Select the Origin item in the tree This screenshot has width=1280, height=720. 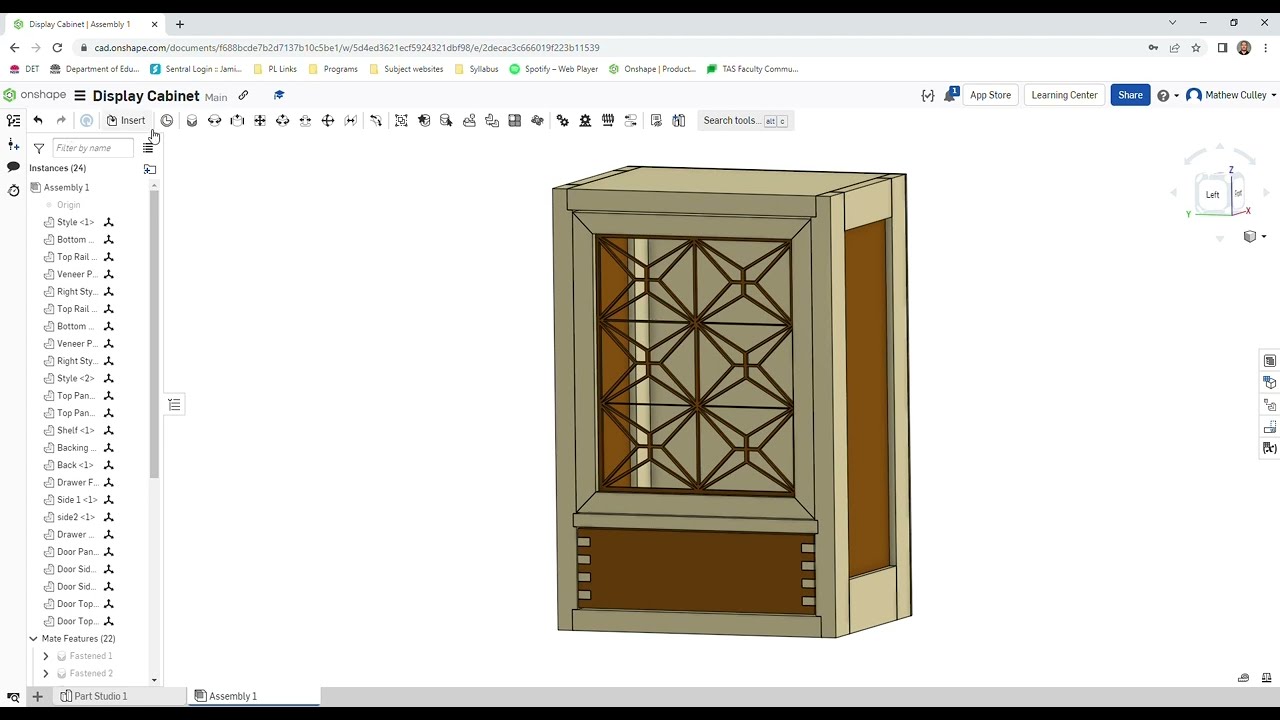pos(68,205)
